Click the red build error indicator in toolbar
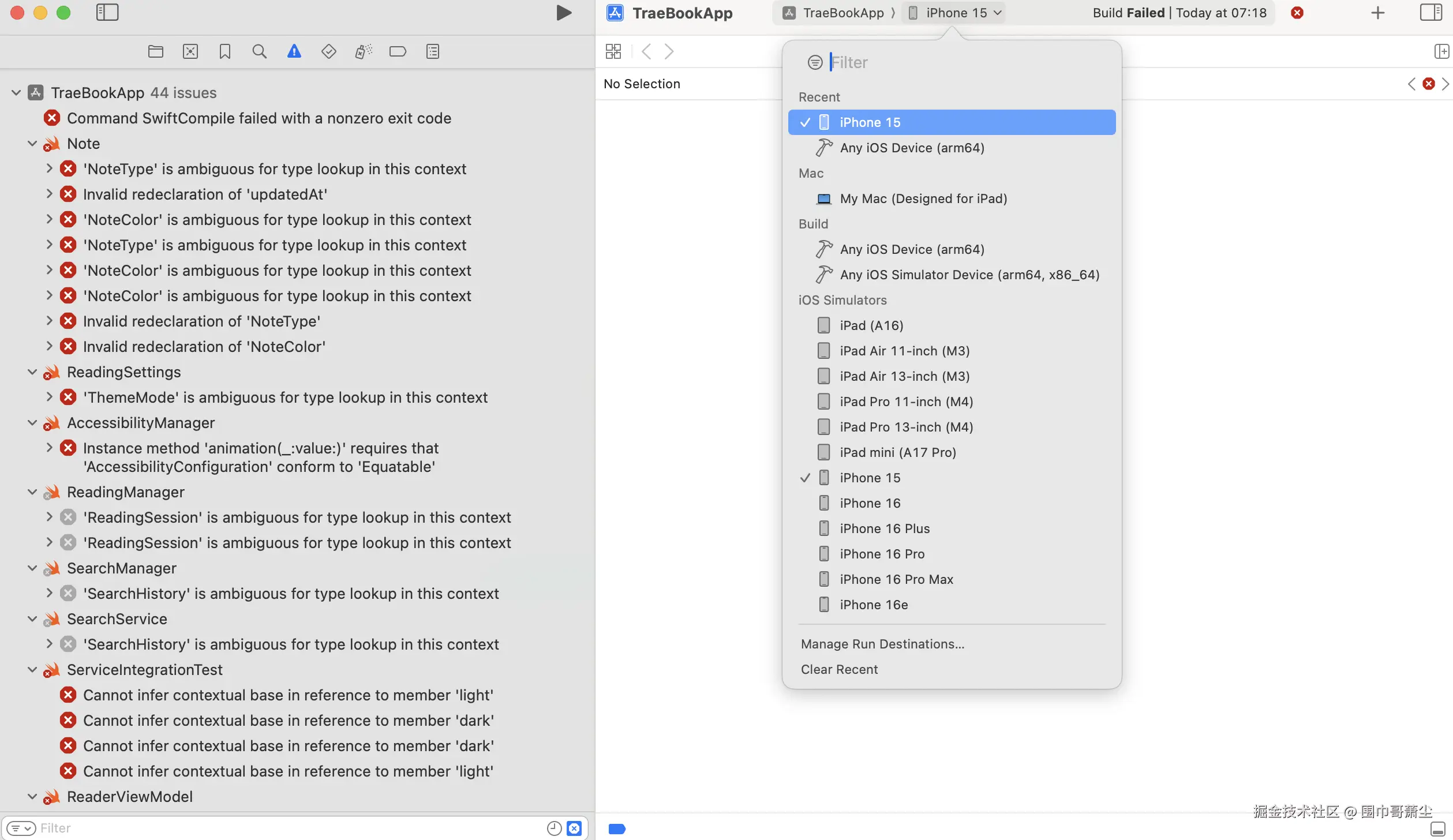The height and width of the screenshot is (840, 1453). tap(1297, 13)
